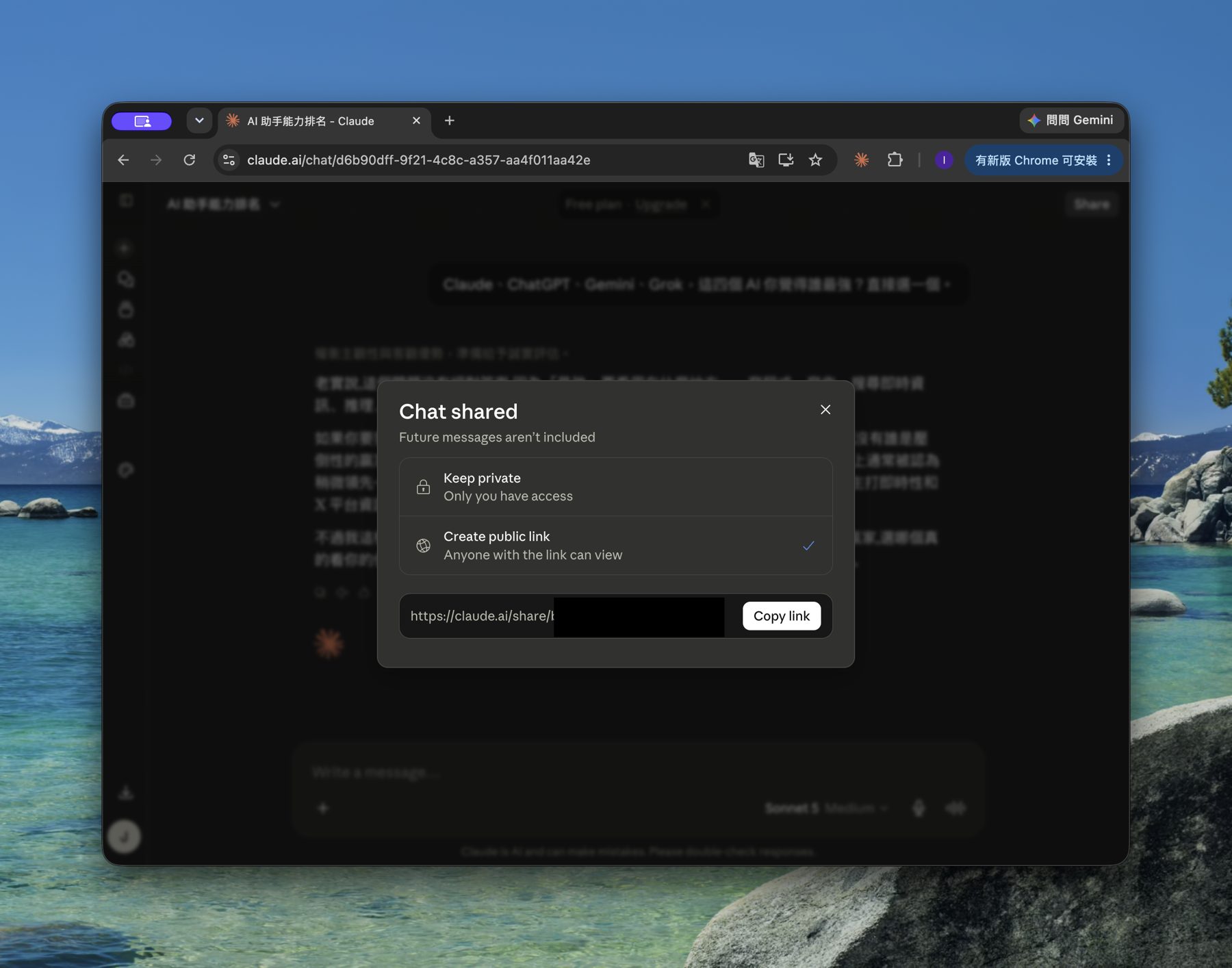
Task: Click the Share button in Claude header
Action: pos(1092,204)
